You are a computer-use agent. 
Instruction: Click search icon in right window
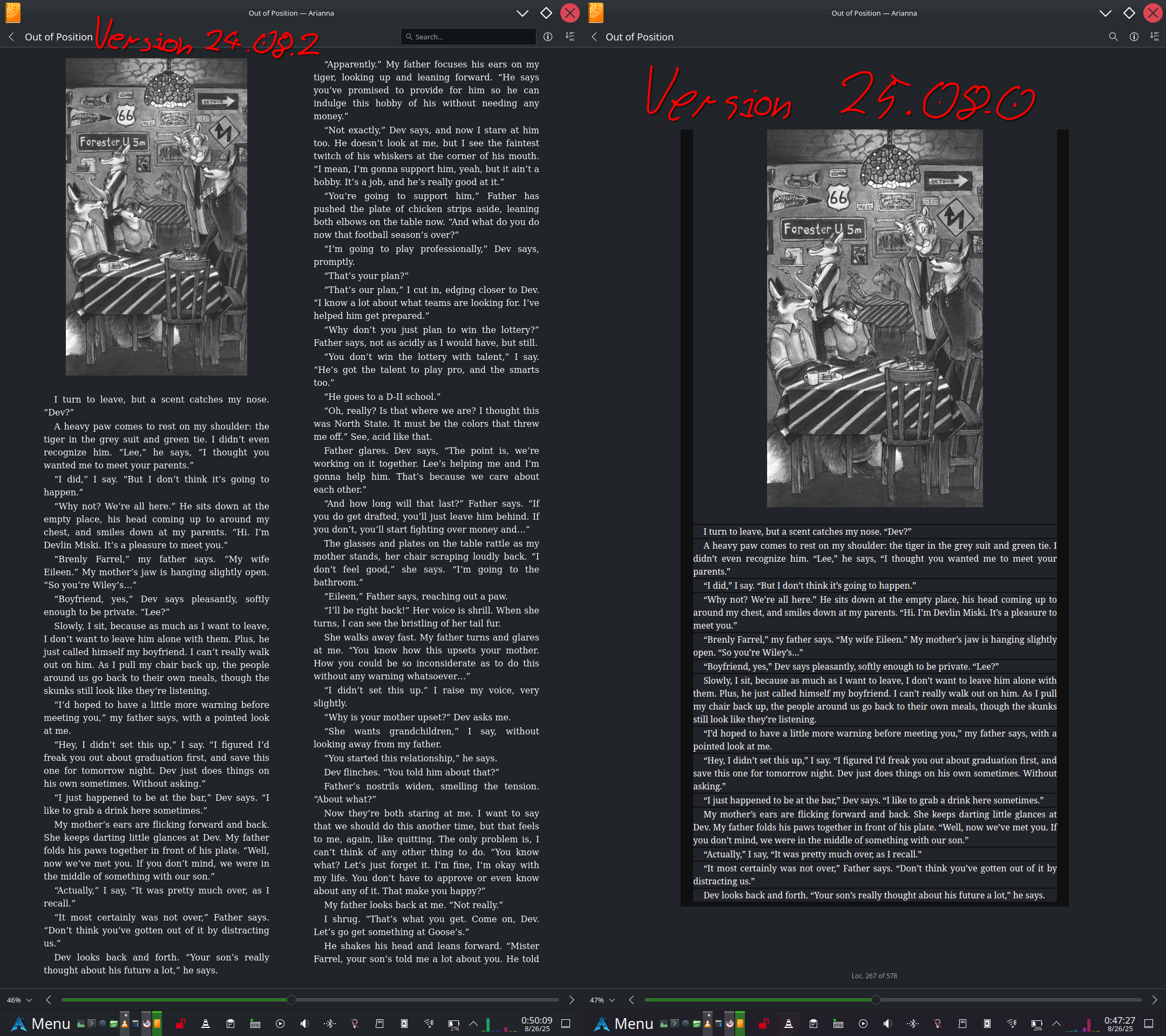coord(1113,37)
